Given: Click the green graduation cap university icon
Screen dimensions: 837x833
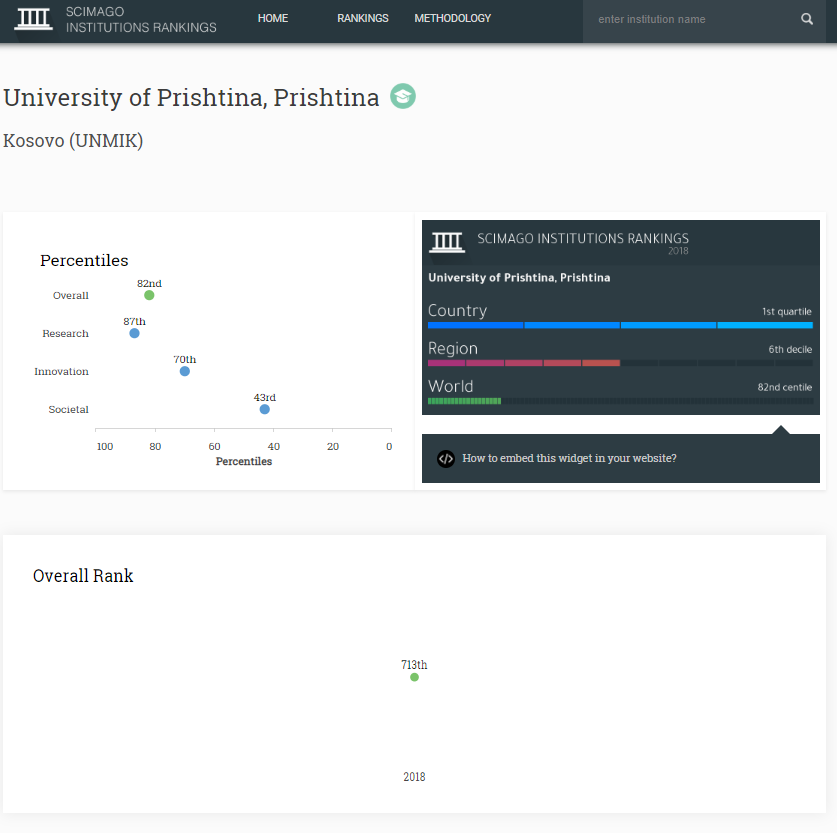Looking at the screenshot, I should pos(403,96).
